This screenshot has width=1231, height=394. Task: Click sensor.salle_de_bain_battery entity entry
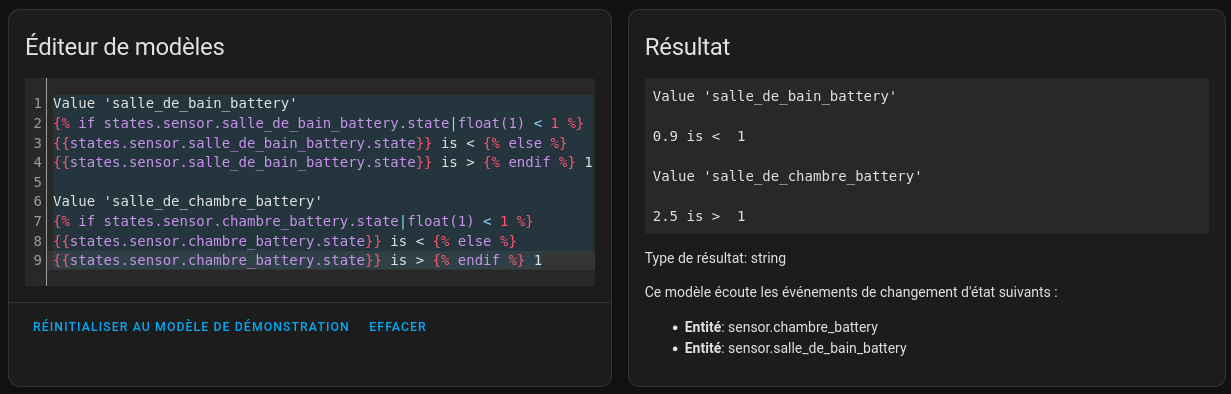(796, 348)
